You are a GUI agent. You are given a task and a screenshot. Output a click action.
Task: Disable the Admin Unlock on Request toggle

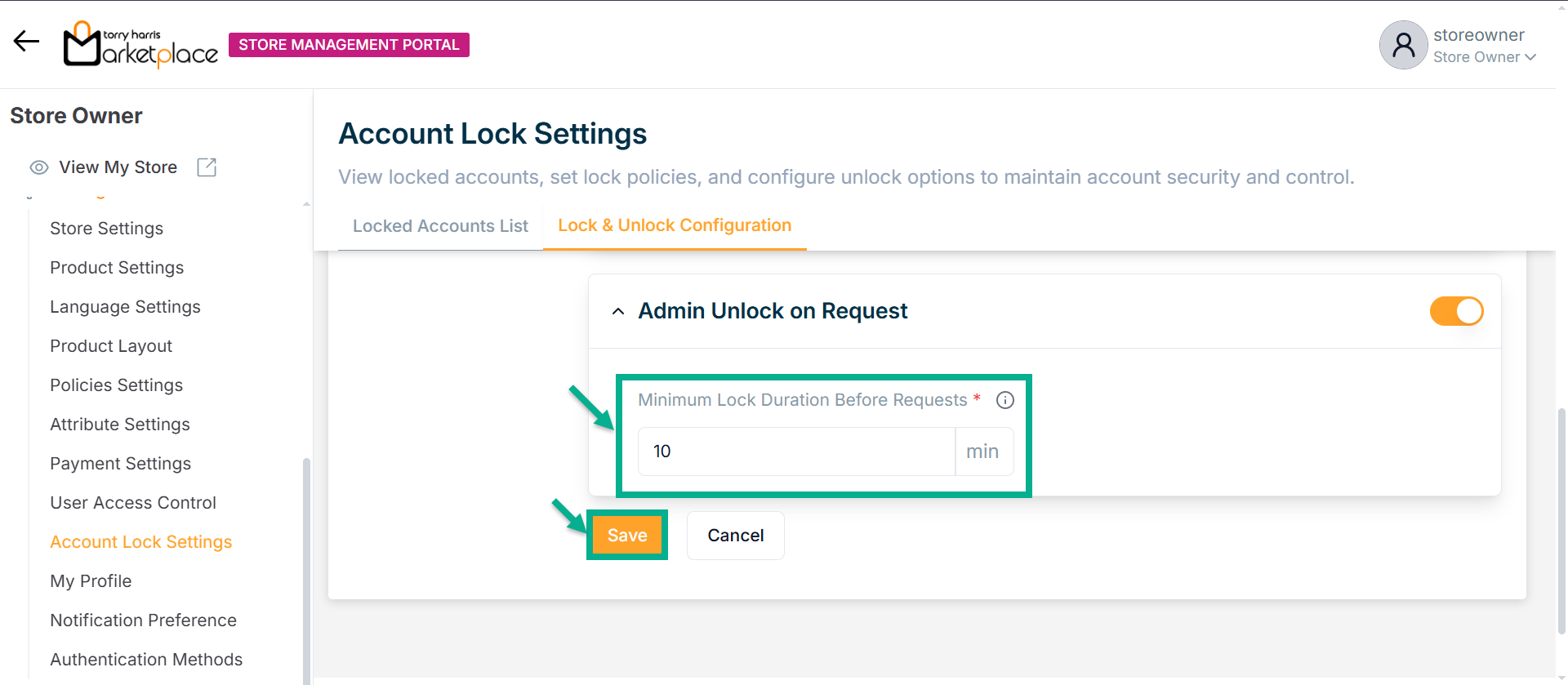pos(1456,311)
